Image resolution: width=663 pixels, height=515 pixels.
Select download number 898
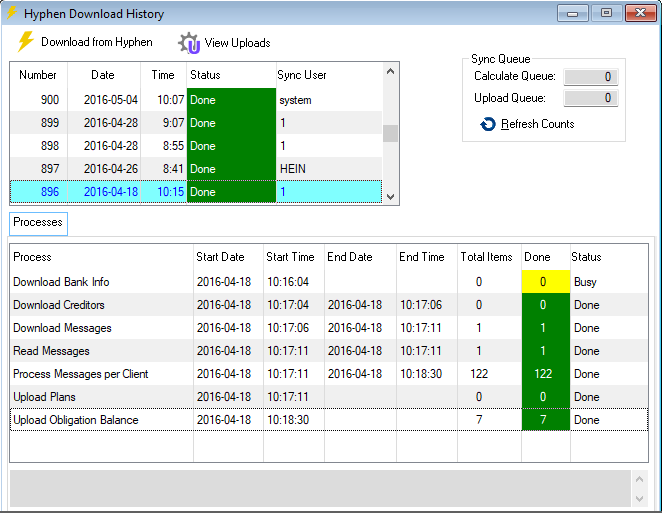[196, 146]
